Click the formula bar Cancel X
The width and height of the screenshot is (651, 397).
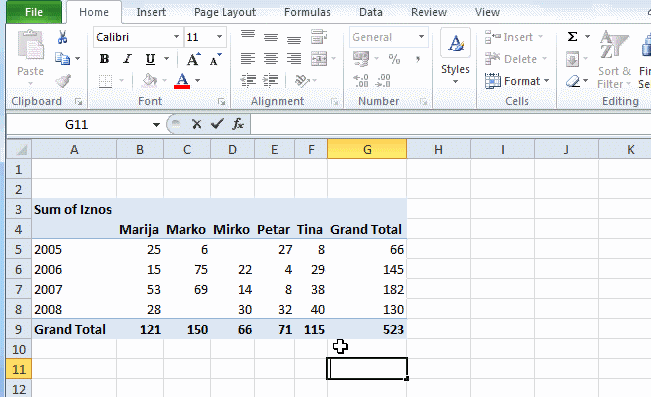pos(196,124)
